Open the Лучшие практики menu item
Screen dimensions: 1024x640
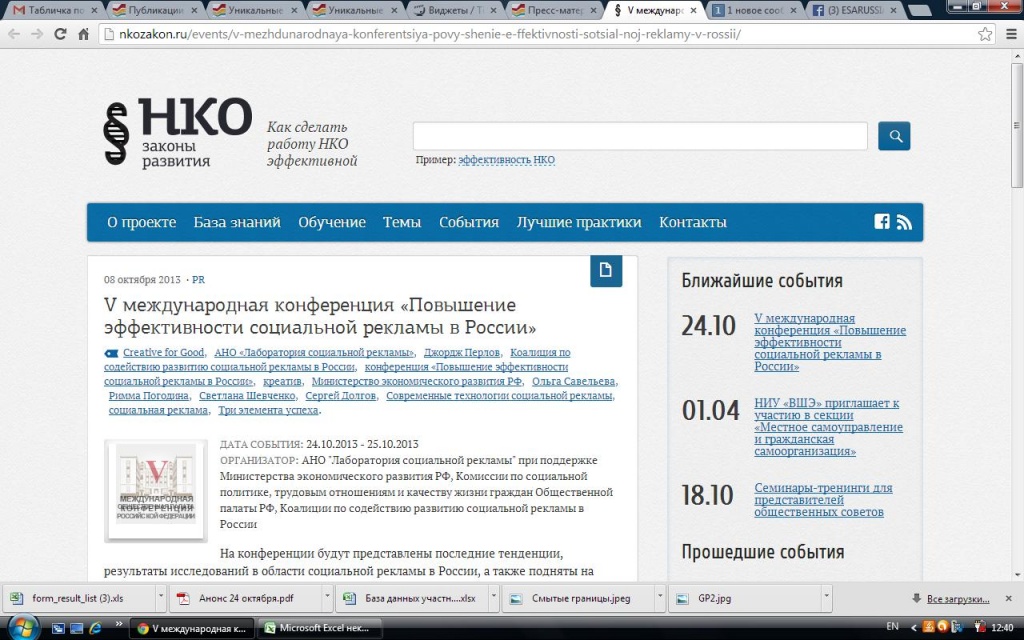click(x=579, y=222)
